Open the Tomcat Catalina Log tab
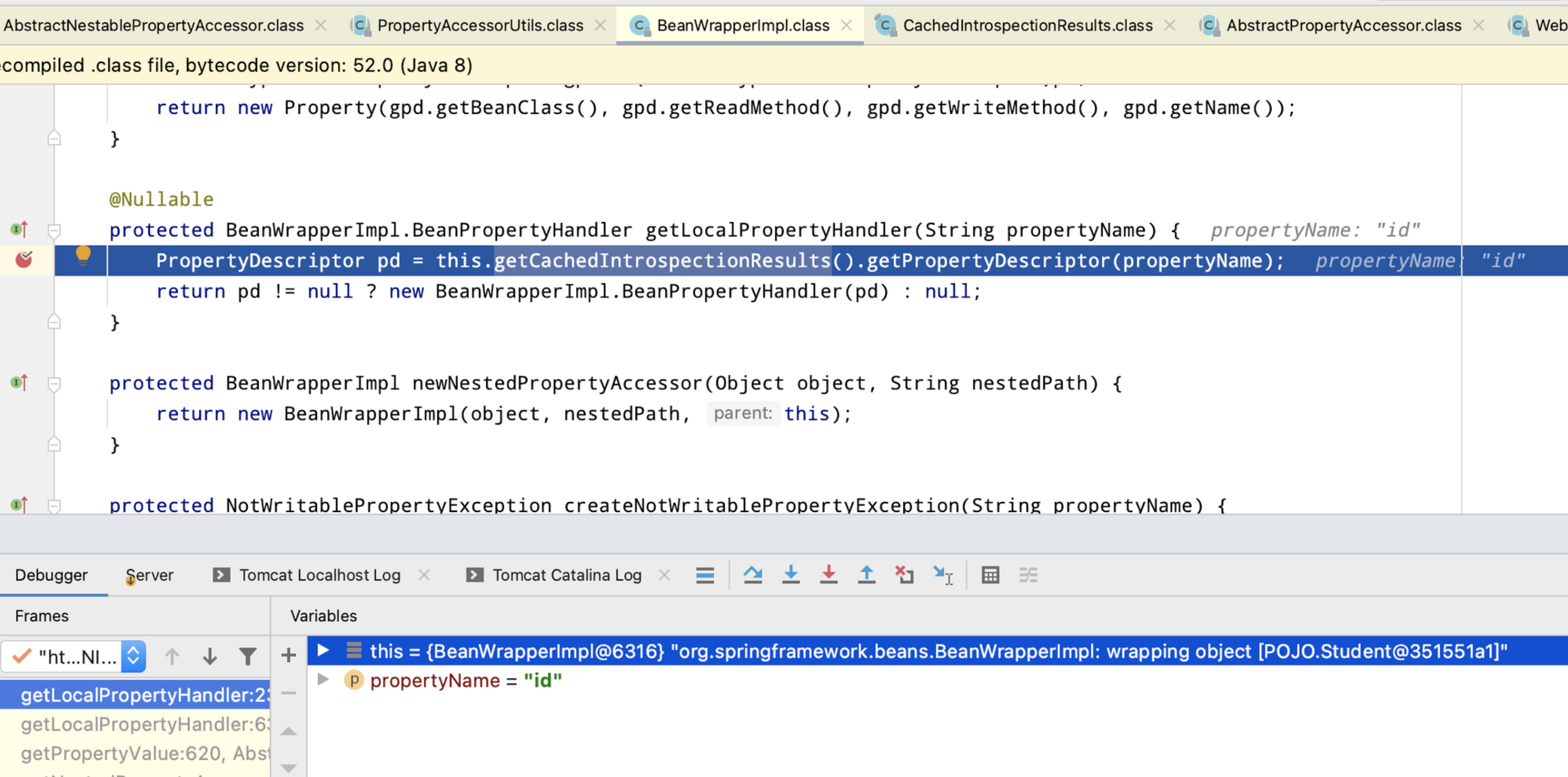 click(x=566, y=575)
